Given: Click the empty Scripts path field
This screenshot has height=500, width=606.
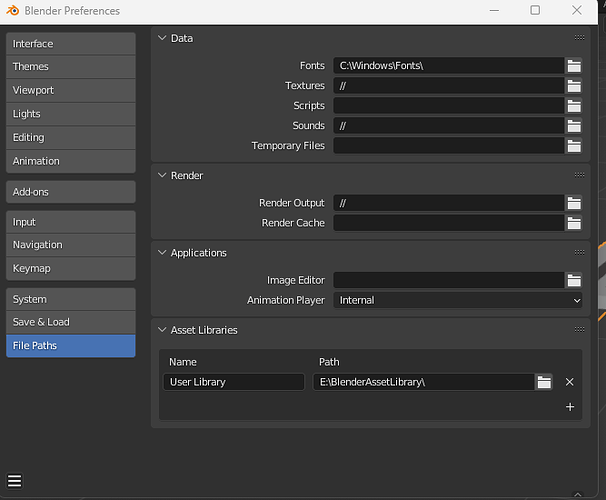Looking at the screenshot, I should click(x=449, y=106).
